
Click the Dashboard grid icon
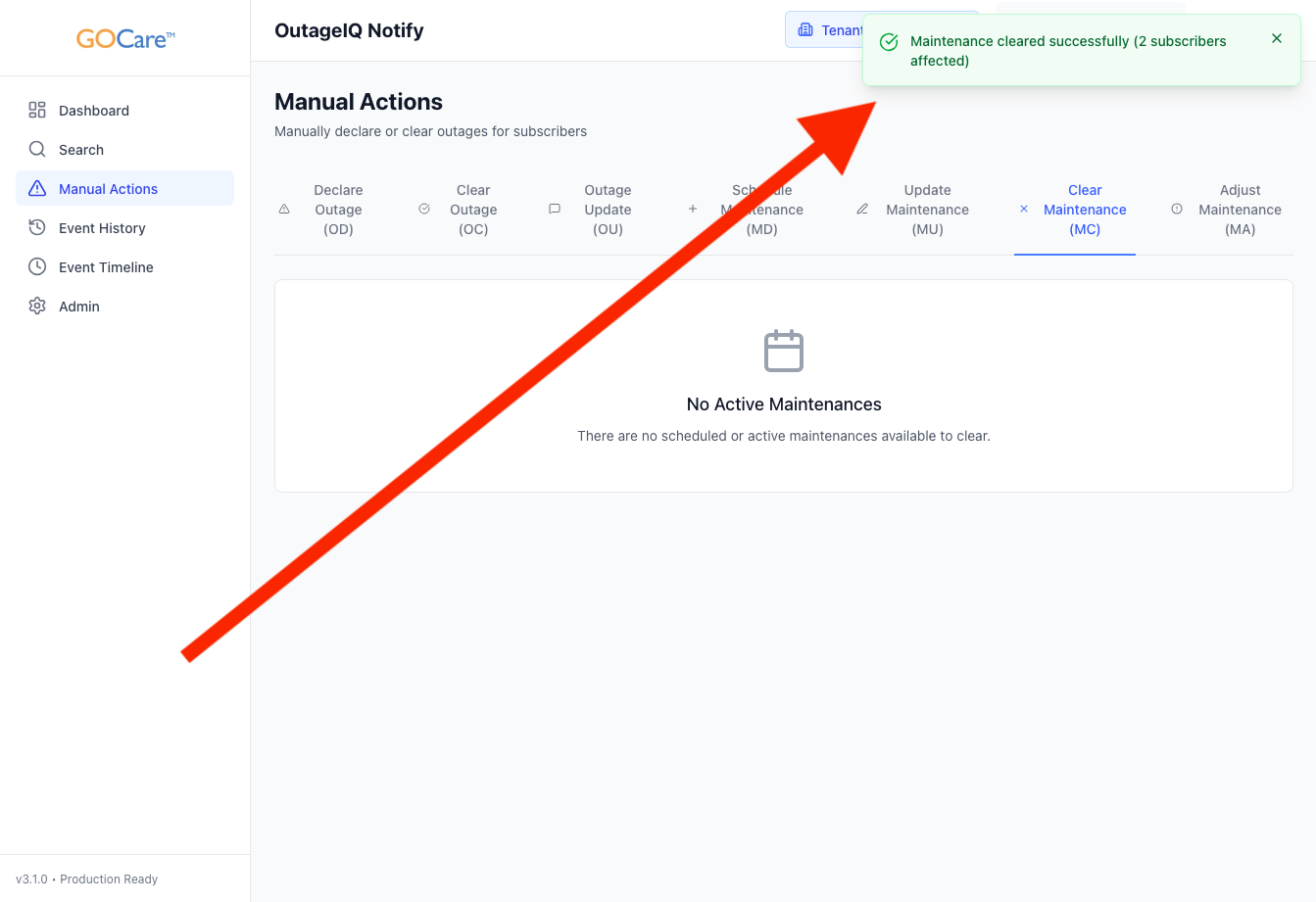[37, 110]
